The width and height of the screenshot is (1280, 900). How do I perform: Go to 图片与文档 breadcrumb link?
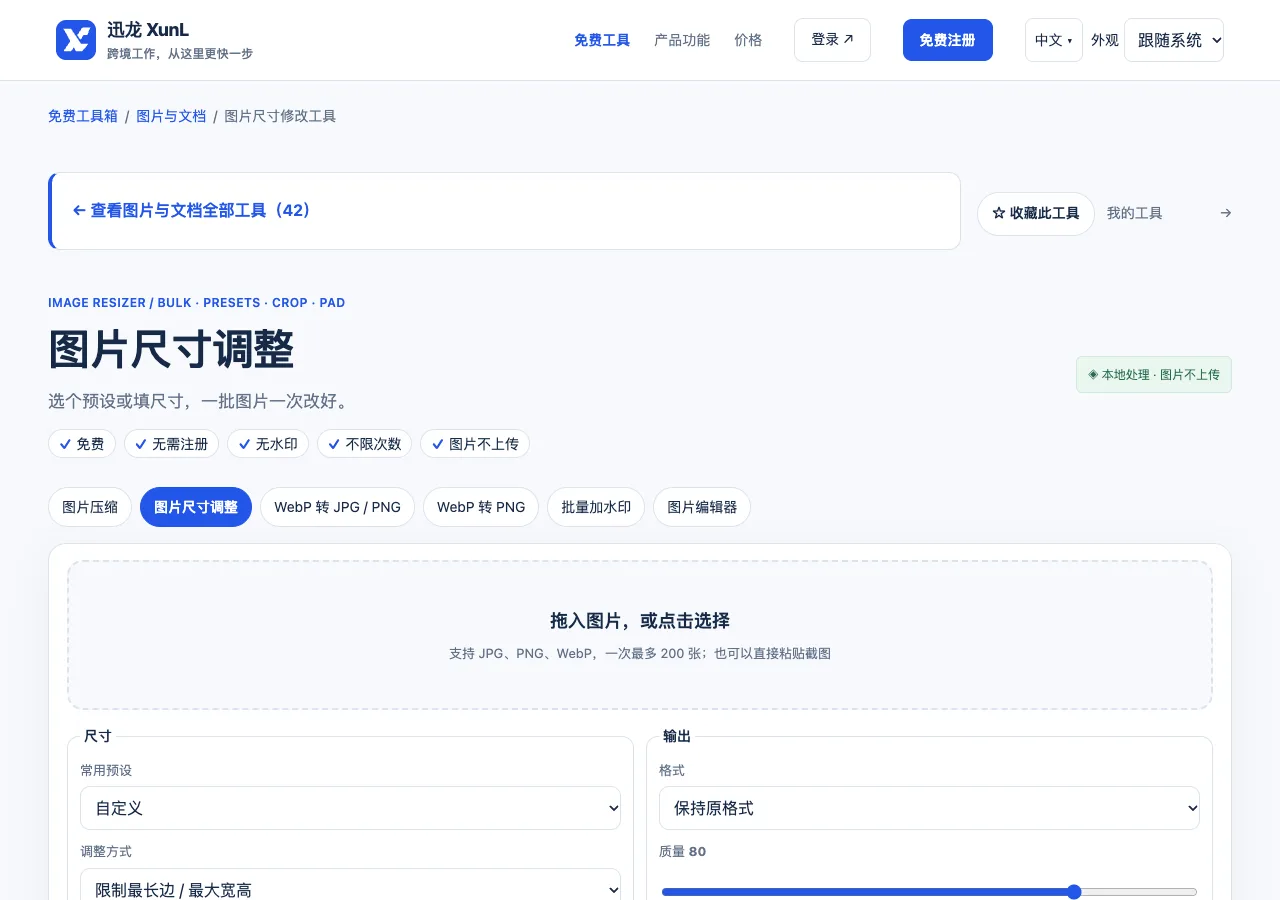[171, 116]
